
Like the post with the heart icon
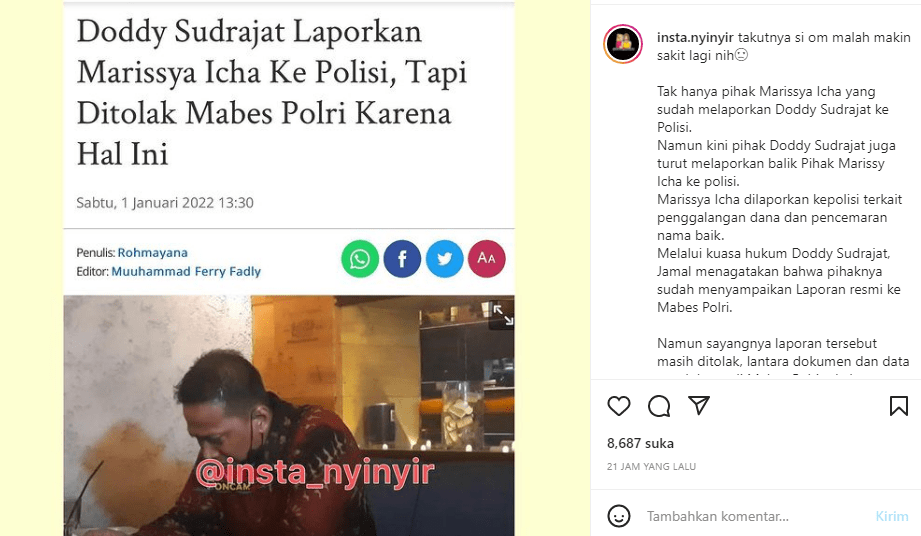[619, 406]
